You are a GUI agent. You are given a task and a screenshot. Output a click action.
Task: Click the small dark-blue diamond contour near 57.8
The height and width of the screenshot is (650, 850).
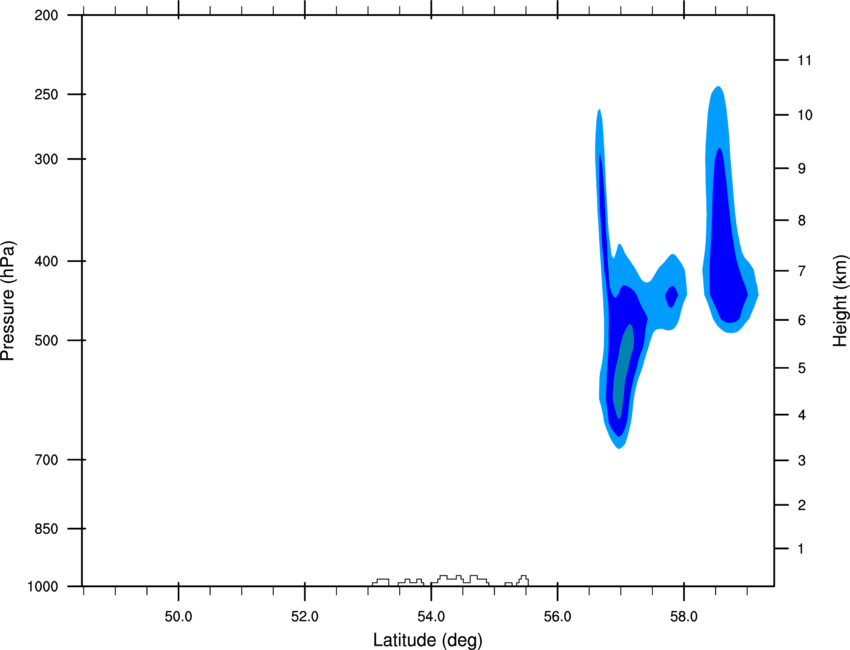click(x=672, y=296)
